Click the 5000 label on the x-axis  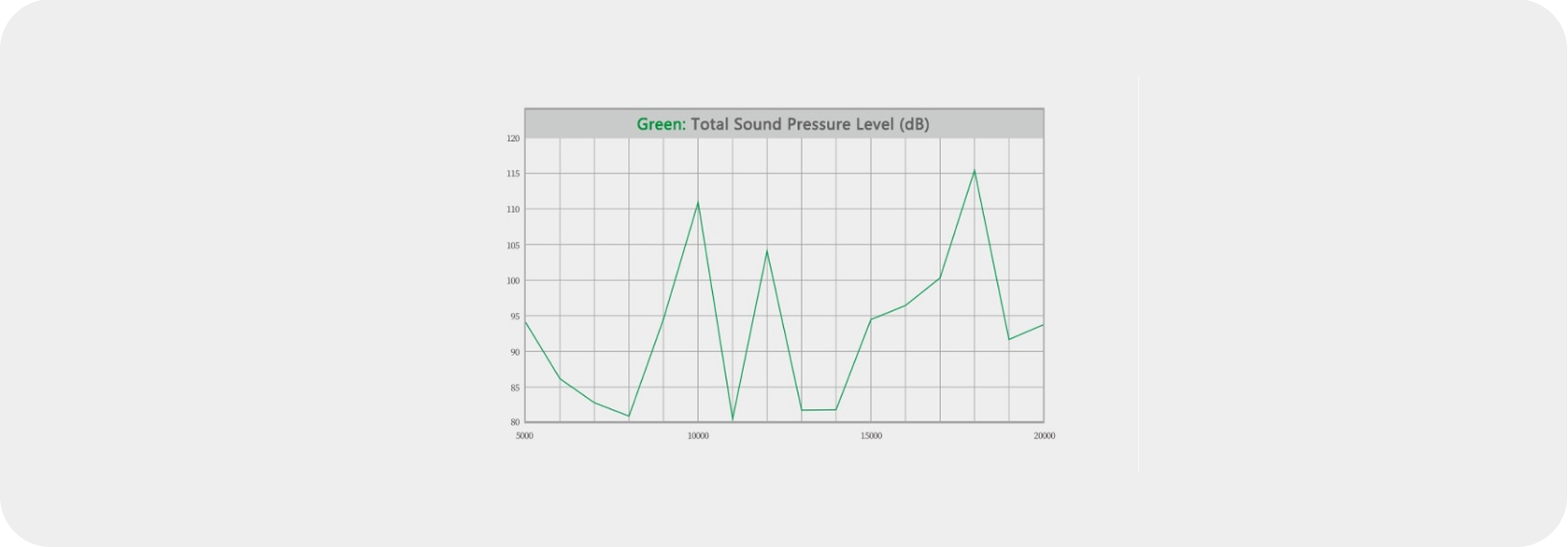524,436
